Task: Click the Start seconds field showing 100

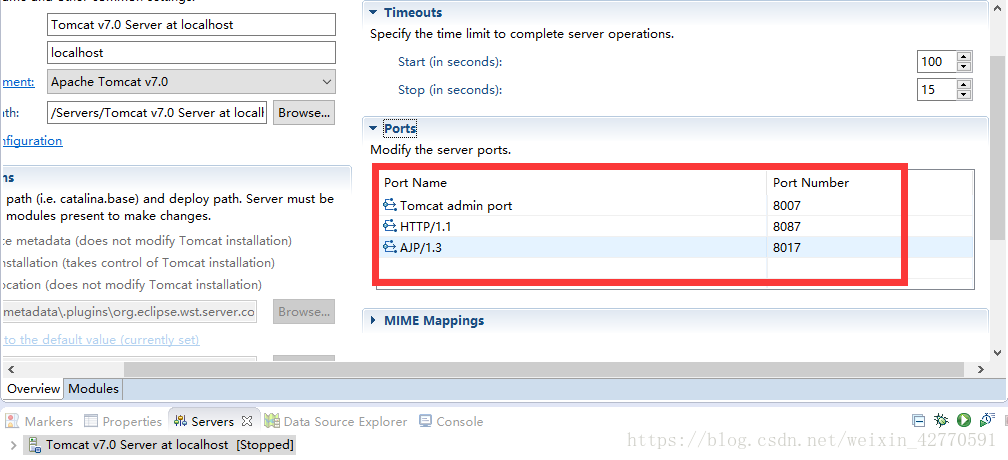Action: 937,62
